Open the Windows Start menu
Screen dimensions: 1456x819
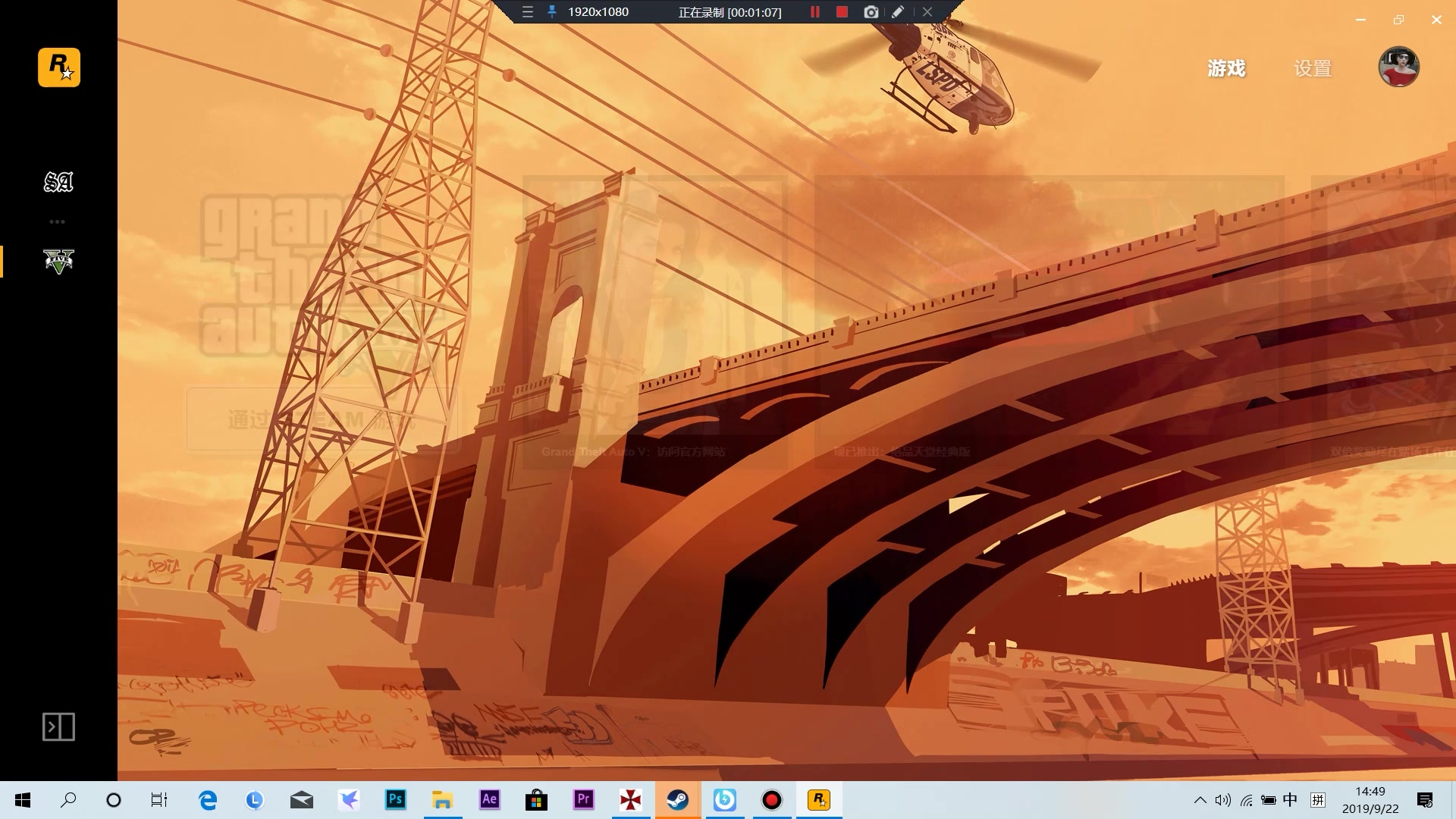coord(23,800)
